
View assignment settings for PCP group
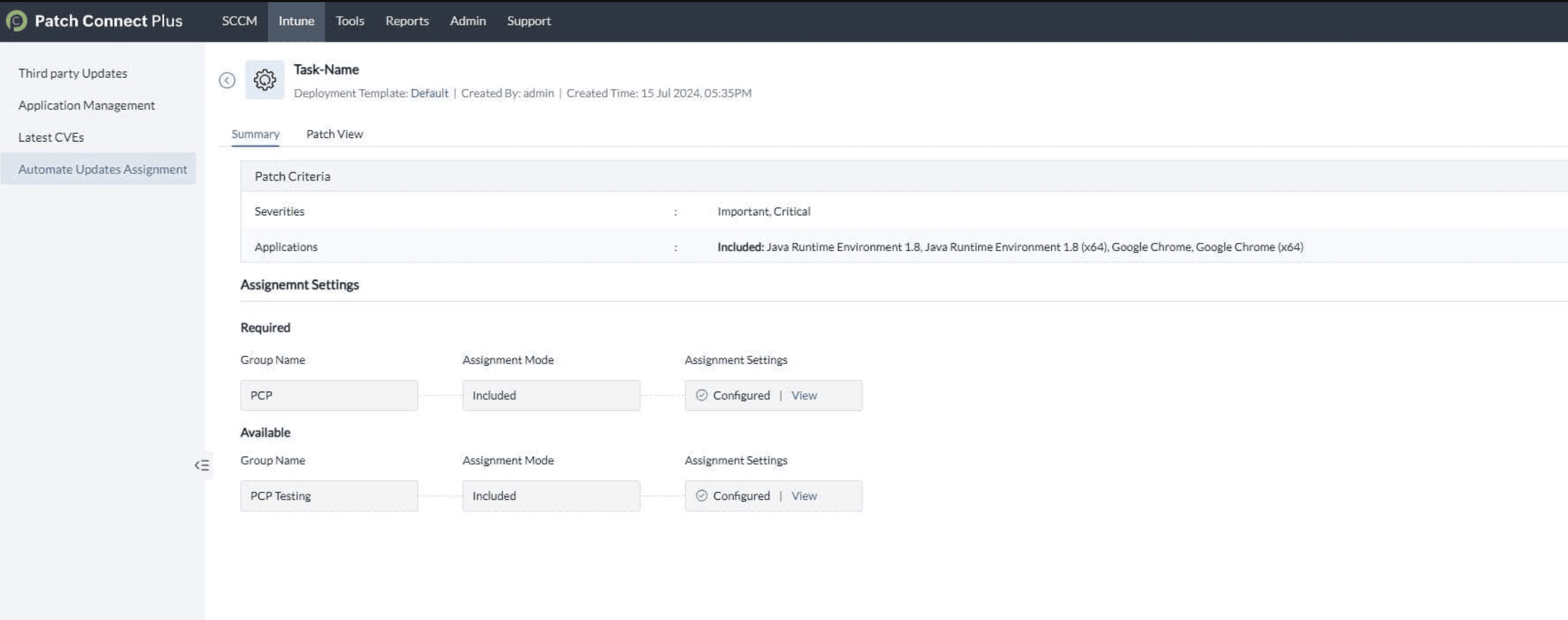[x=803, y=395]
